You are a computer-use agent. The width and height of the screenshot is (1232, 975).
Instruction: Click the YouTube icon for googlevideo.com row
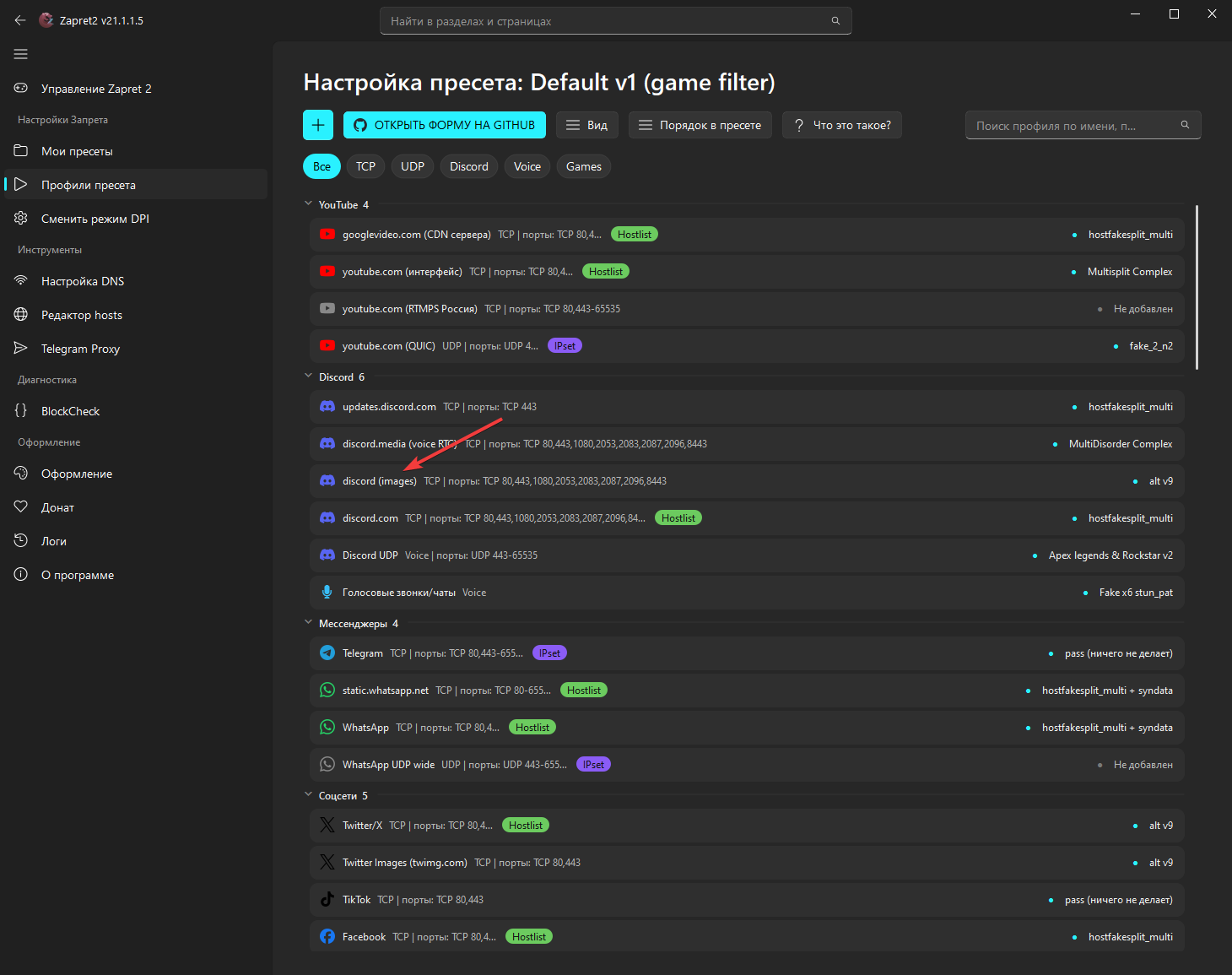(x=327, y=235)
